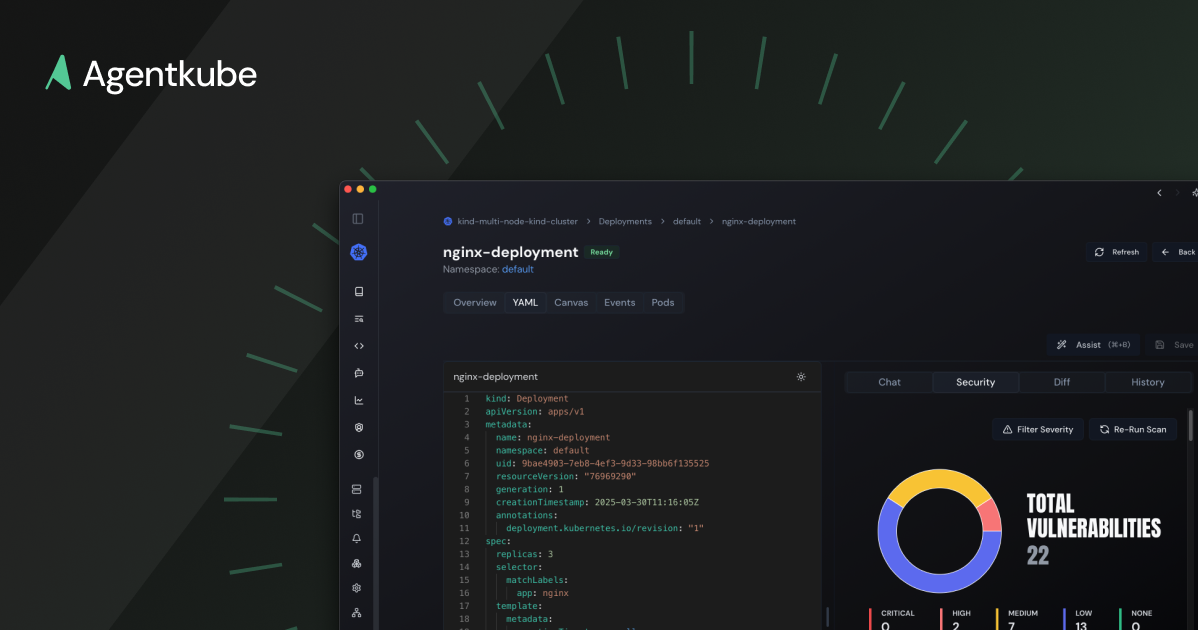Click the Agentkube logo
This screenshot has height=630, width=1198.
click(151, 74)
